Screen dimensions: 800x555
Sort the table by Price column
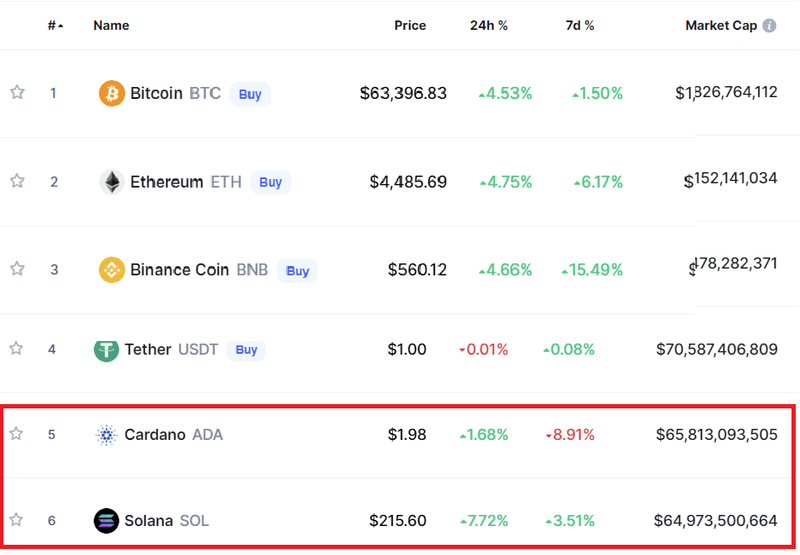(x=410, y=26)
